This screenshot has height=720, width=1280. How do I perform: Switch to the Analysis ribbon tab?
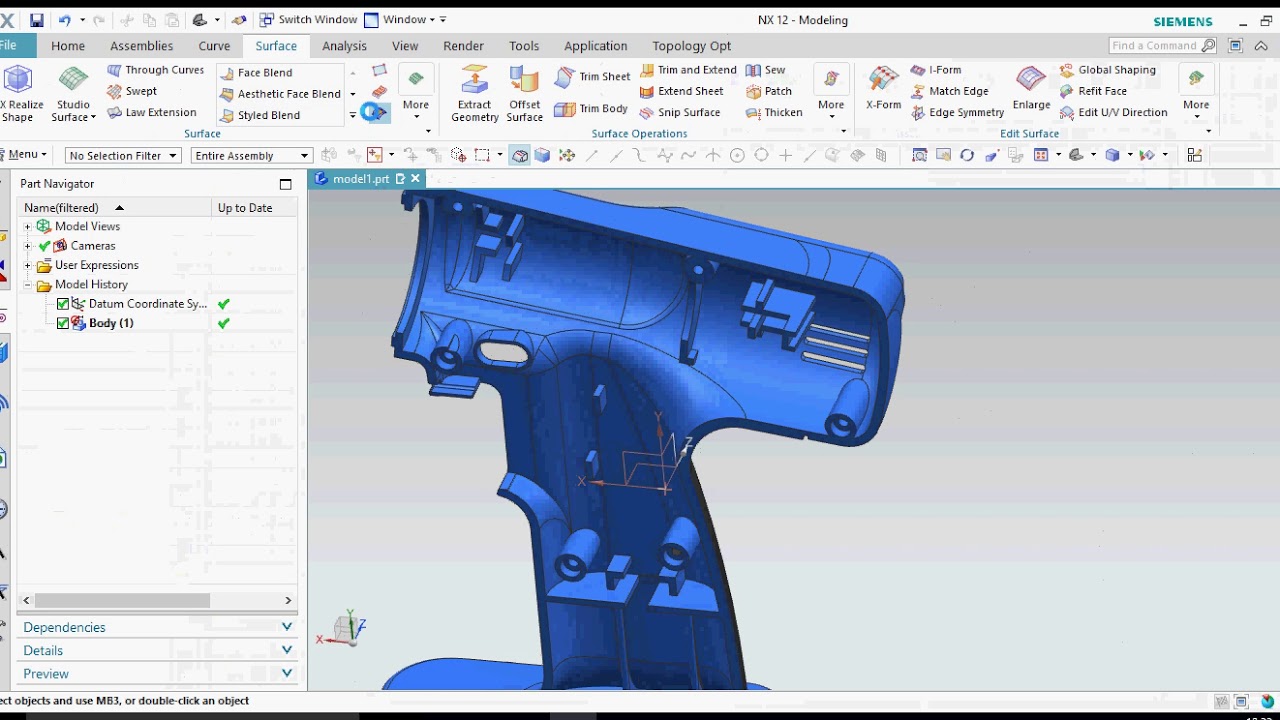click(344, 46)
